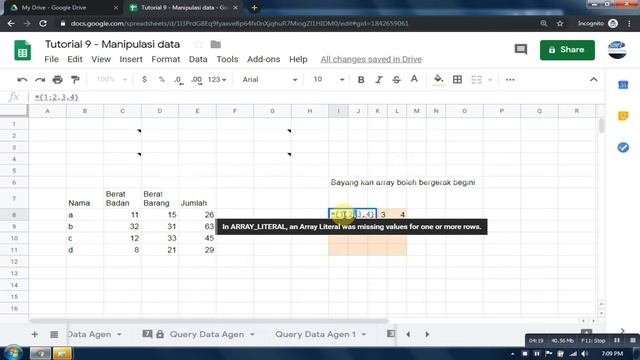
Task: Click the Print icon
Action: click(x=58, y=80)
